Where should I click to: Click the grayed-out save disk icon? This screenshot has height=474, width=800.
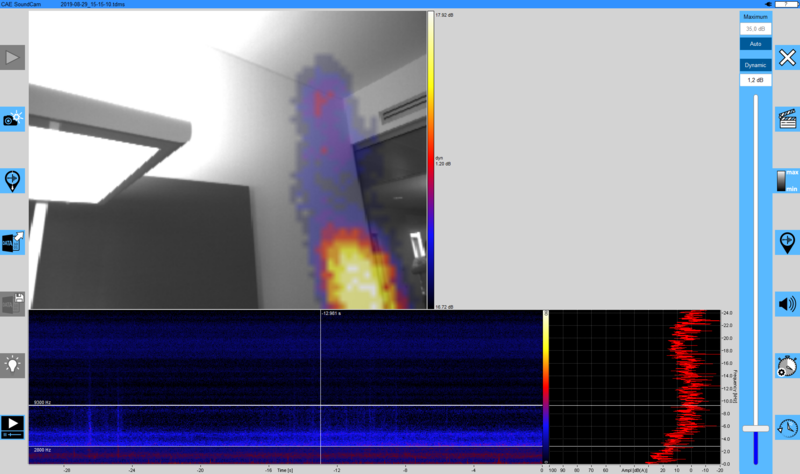click(x=13, y=303)
